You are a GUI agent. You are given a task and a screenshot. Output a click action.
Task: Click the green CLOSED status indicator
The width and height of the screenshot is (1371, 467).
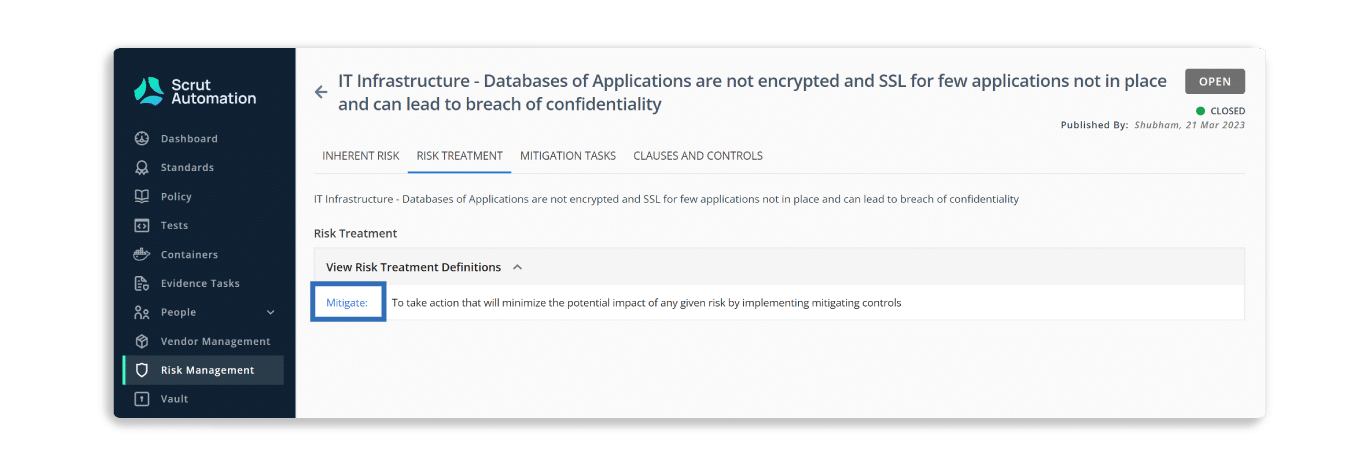click(x=1220, y=111)
